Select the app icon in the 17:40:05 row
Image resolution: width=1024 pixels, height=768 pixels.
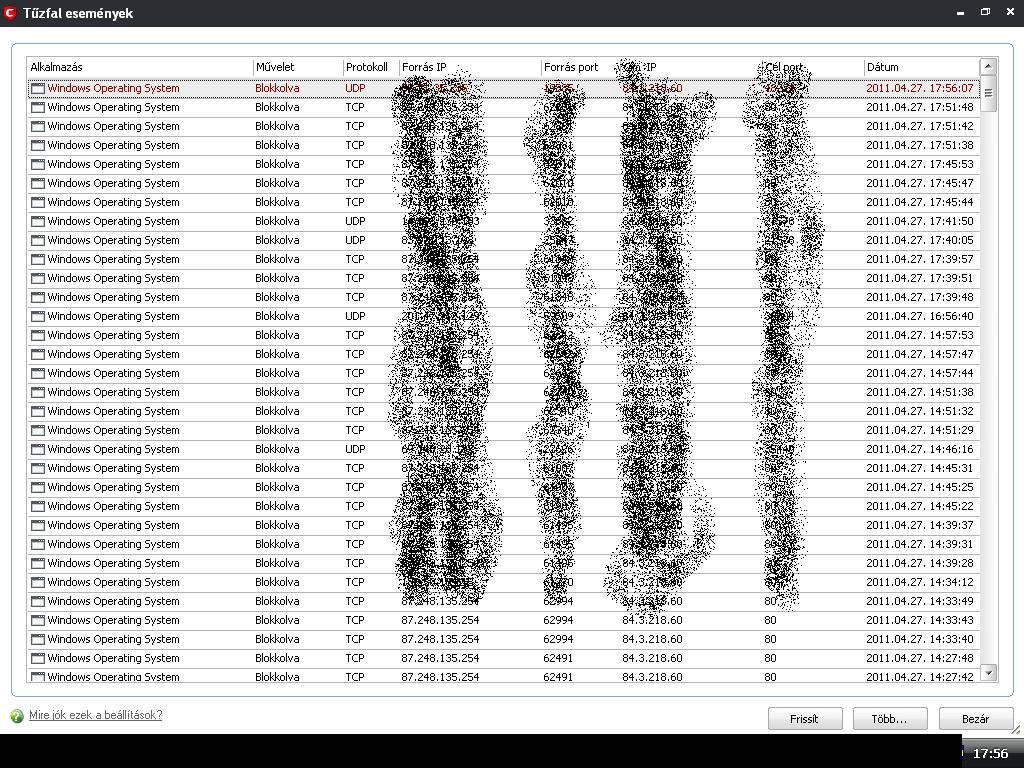pos(38,240)
